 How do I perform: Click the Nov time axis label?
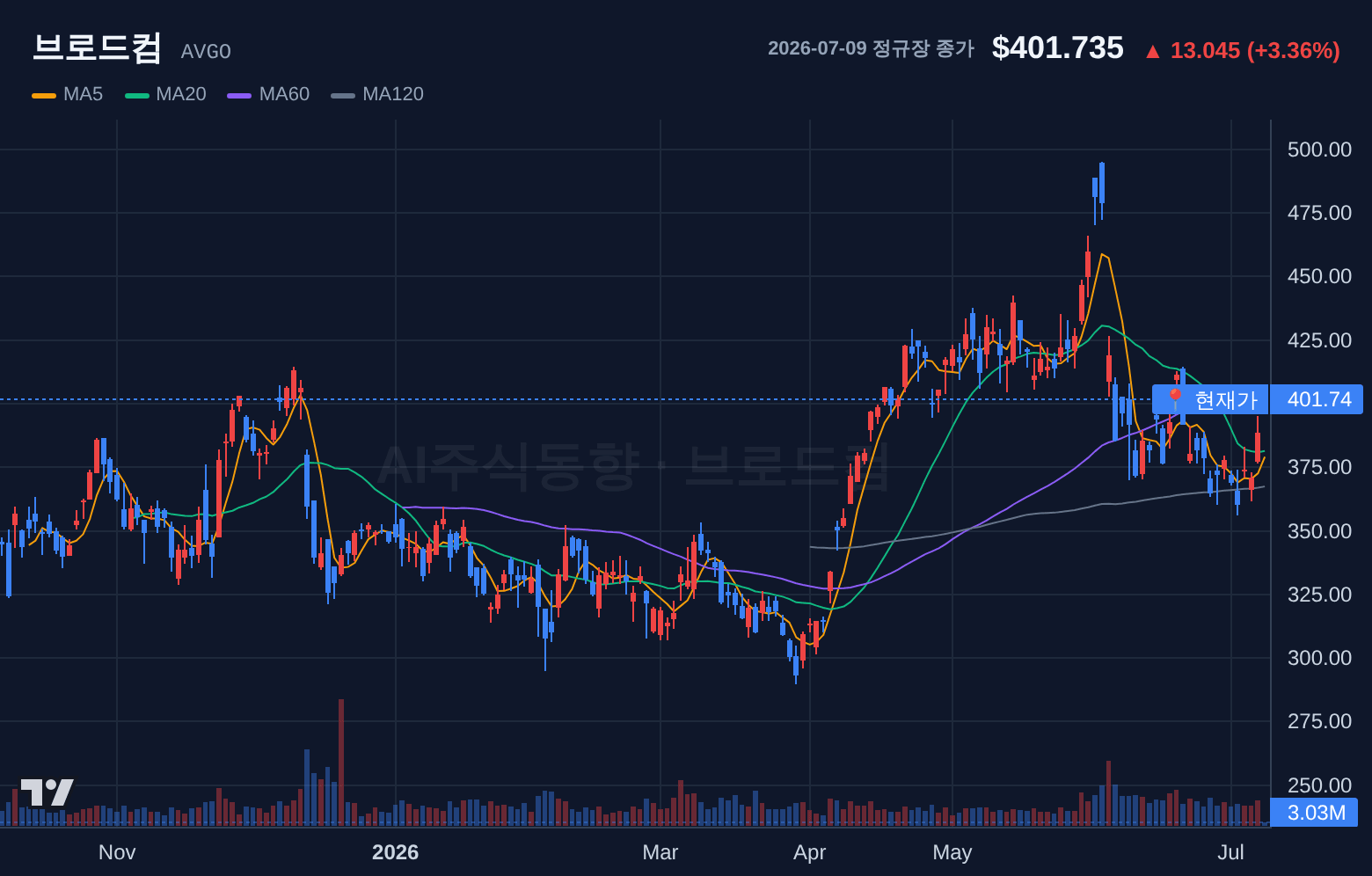pos(117,852)
